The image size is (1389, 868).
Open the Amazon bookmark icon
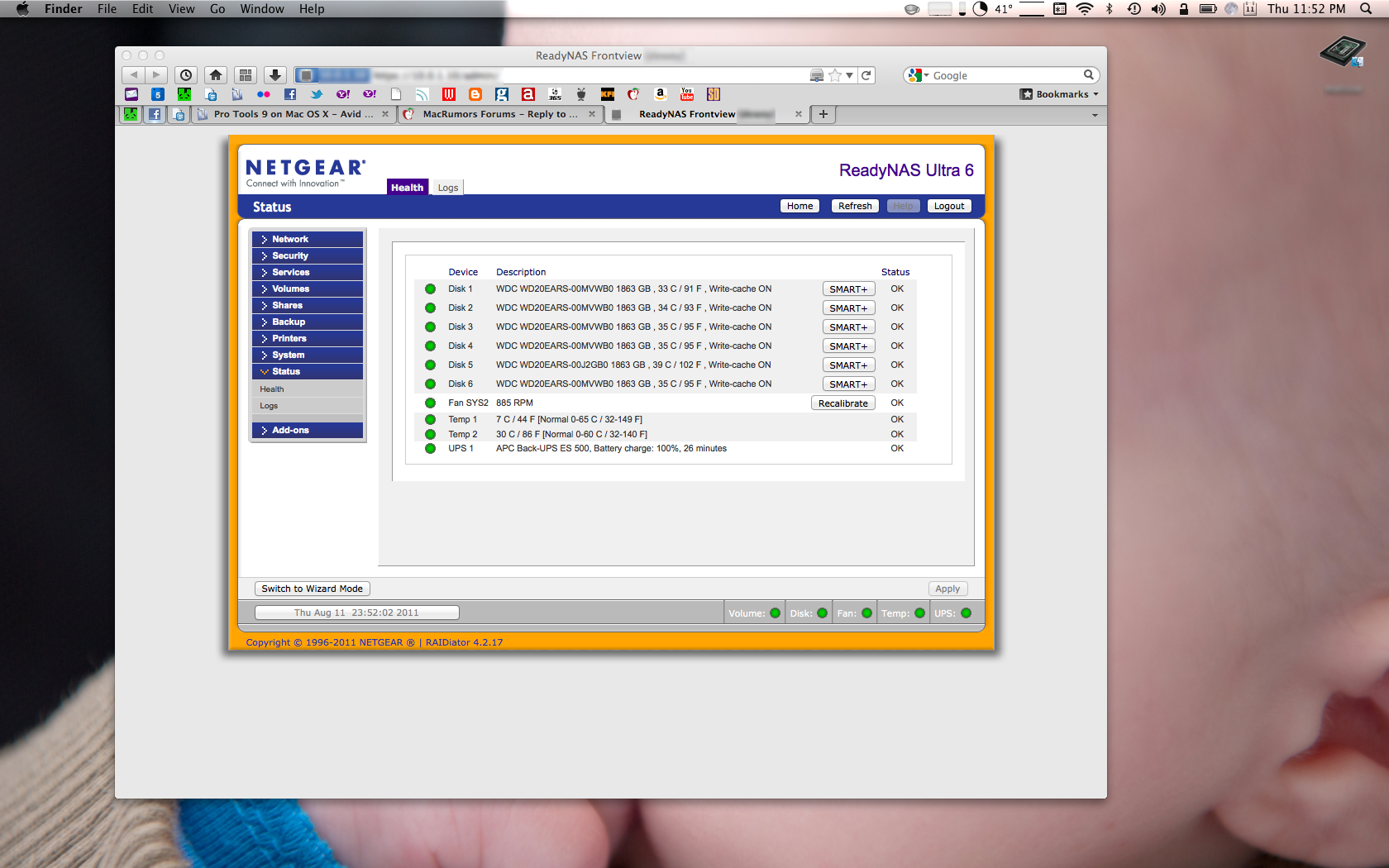coord(661,94)
